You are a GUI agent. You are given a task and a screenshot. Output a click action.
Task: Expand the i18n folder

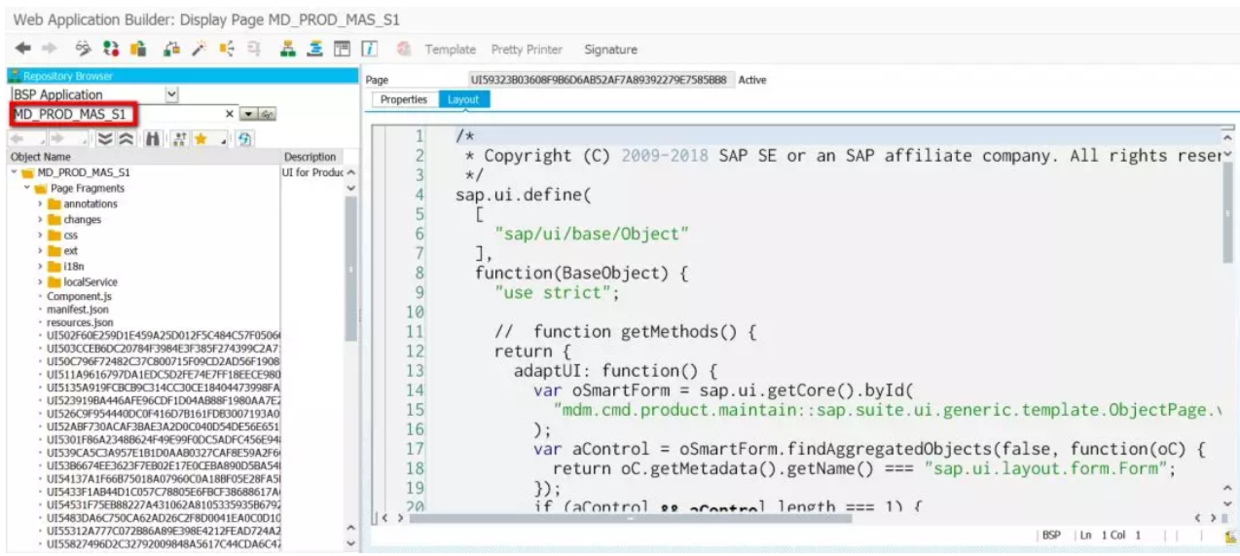41,267
